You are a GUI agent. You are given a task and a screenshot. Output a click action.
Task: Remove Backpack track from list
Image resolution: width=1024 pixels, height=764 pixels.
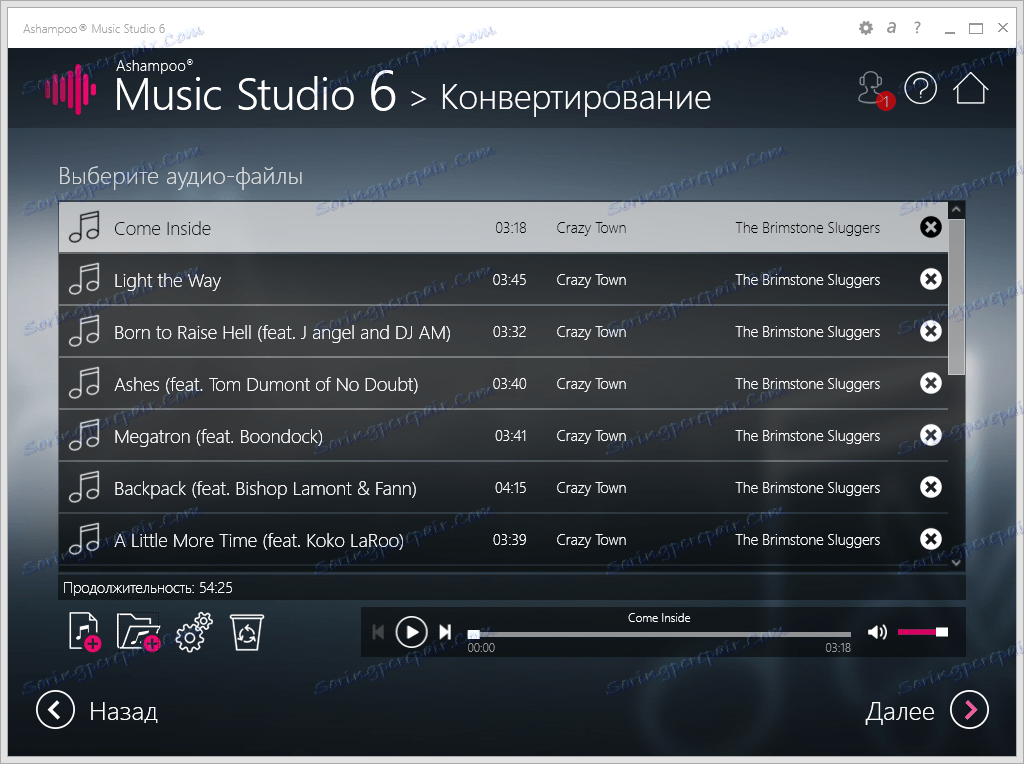[x=931, y=487]
